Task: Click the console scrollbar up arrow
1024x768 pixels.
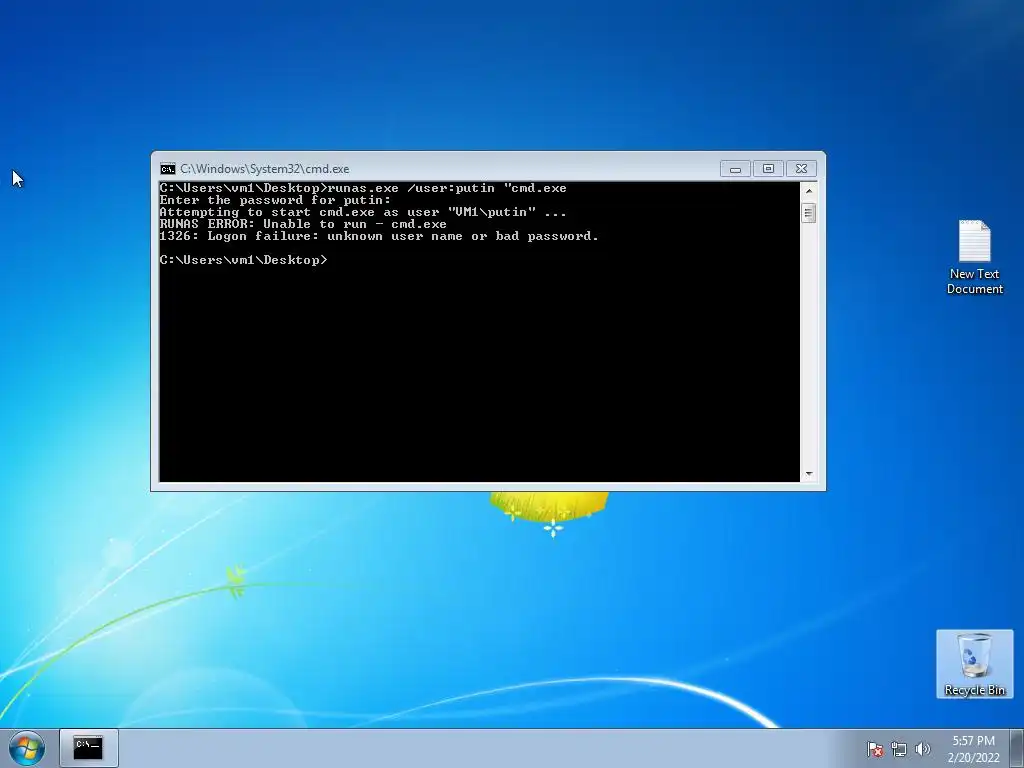Action: coord(809,191)
